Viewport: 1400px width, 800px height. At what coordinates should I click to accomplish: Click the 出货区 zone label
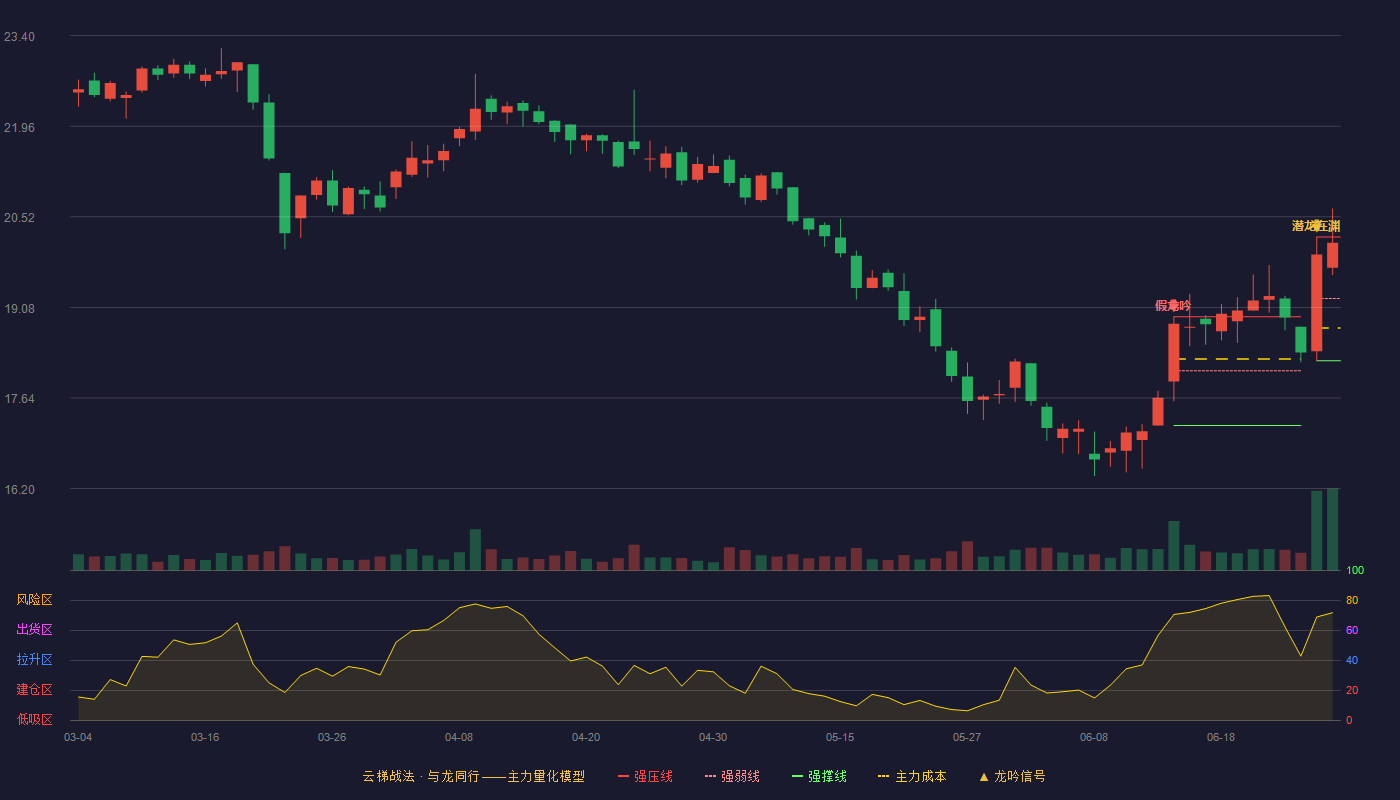[34, 630]
